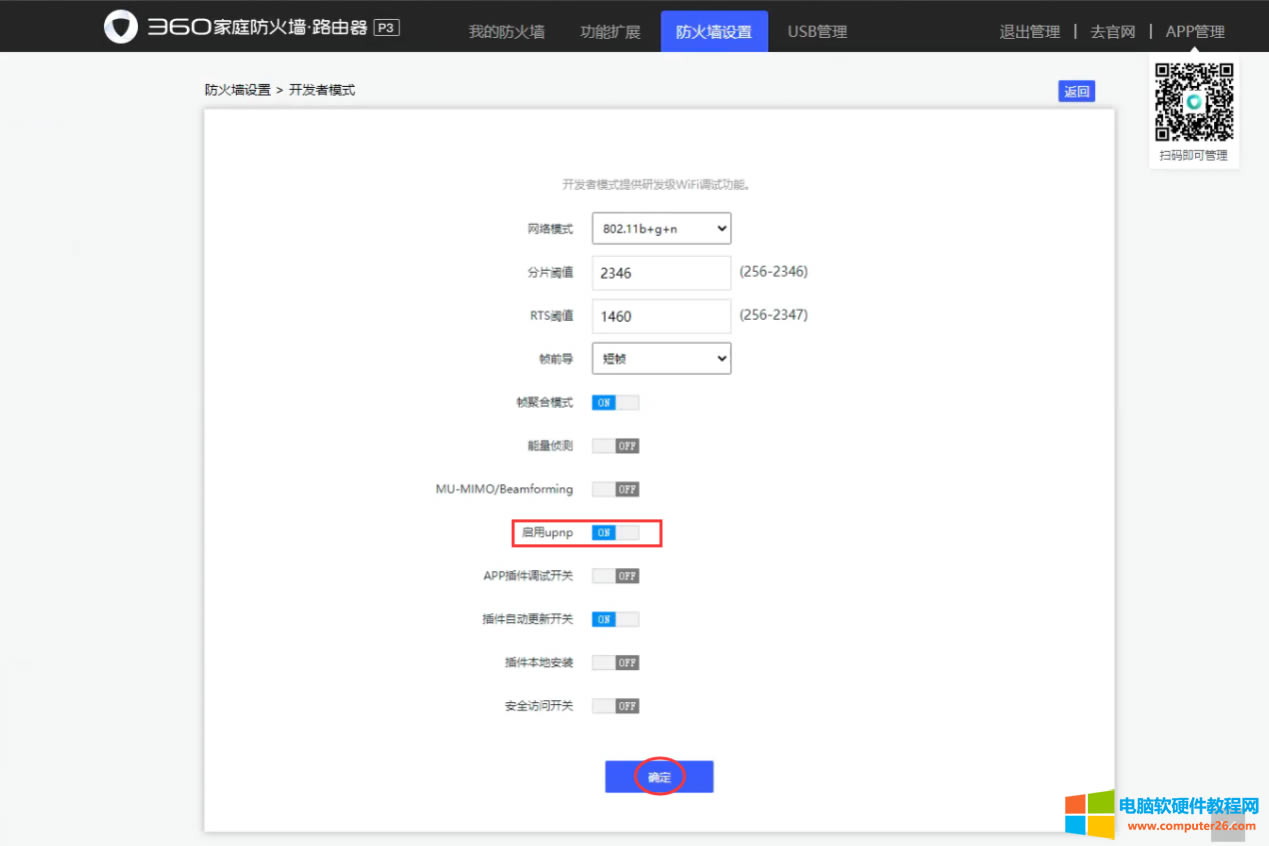Click the 360 shield logo icon
This screenshot has width=1269, height=846.
click(x=120, y=26)
